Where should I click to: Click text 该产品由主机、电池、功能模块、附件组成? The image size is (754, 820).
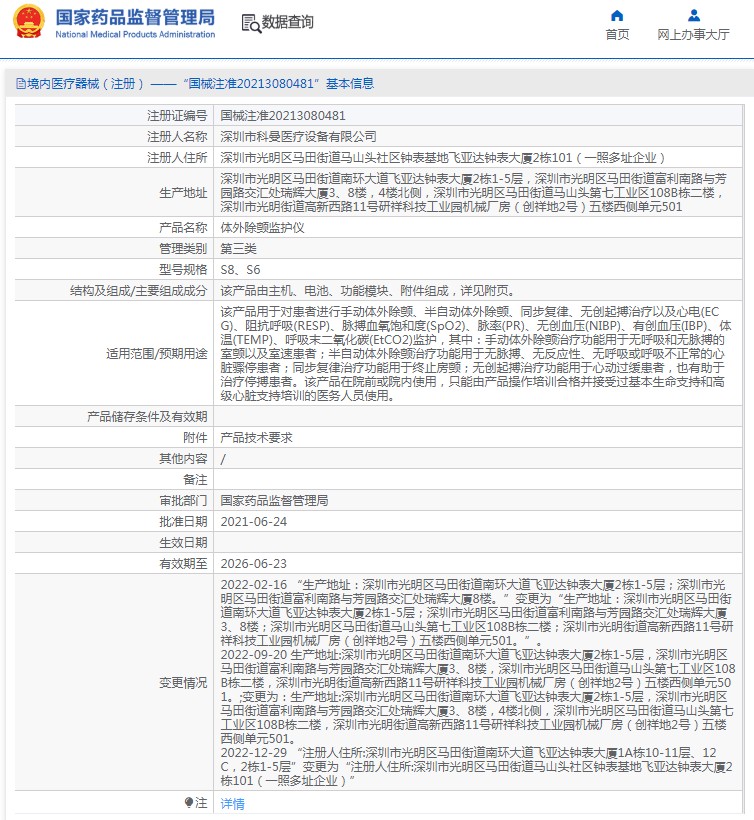(334, 291)
